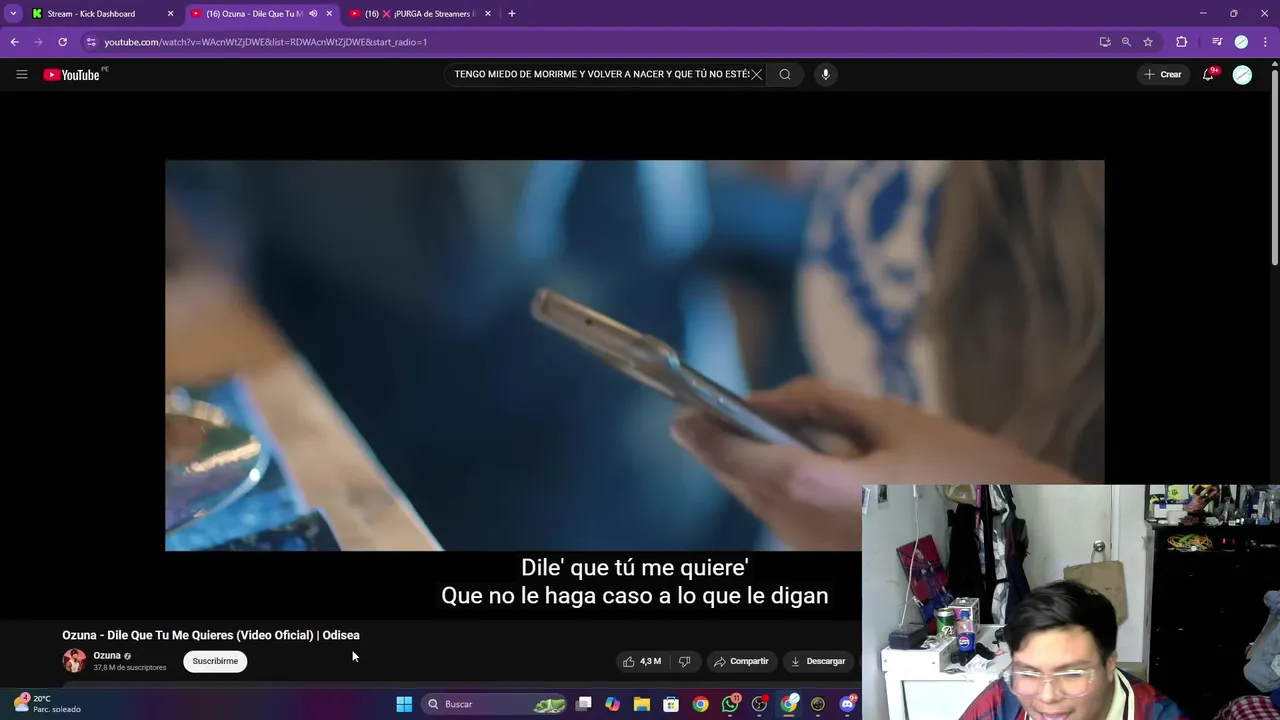Open Task View in the taskbar
This screenshot has width=1280, height=720.
(x=584, y=704)
